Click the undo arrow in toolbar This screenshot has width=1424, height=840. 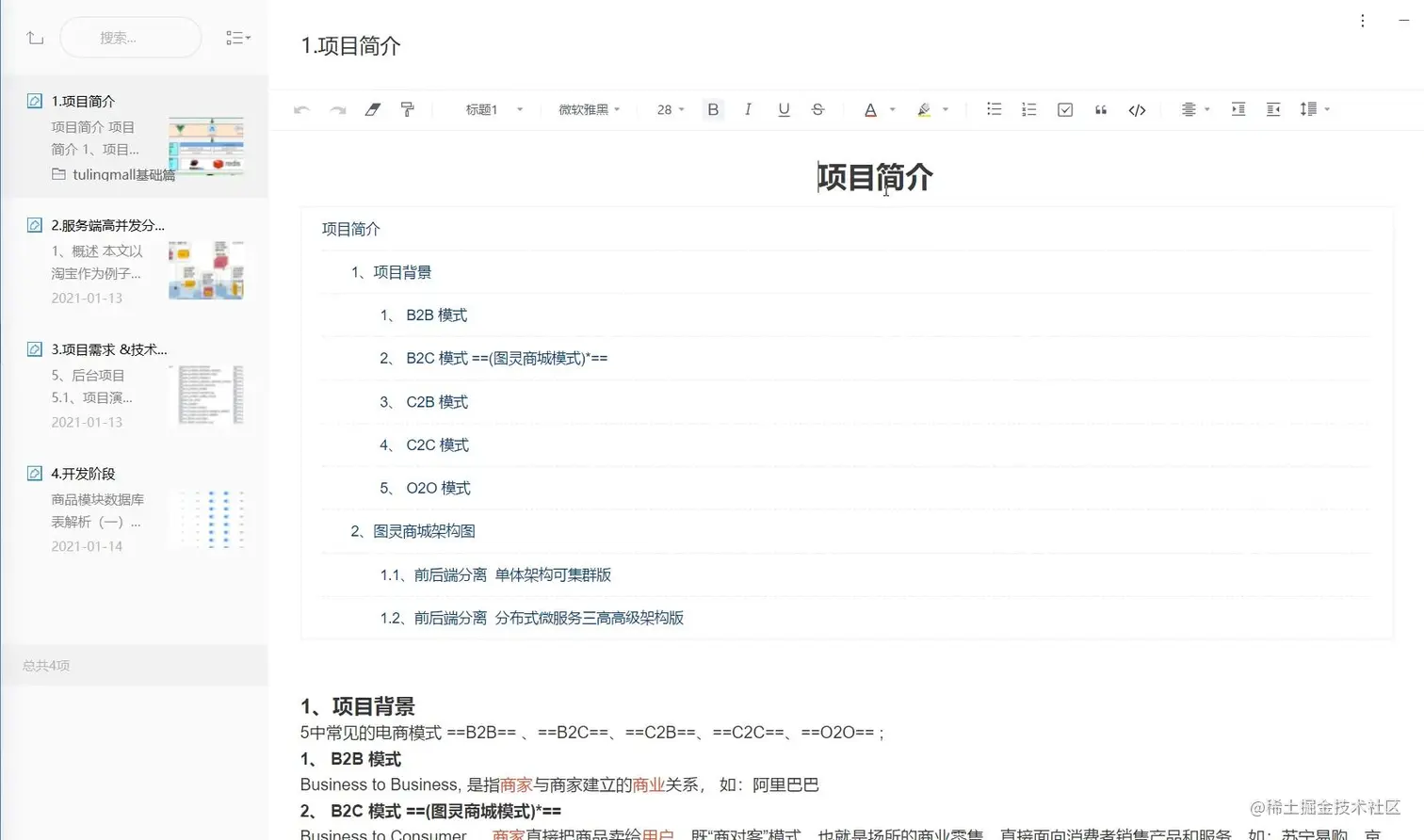pos(301,109)
